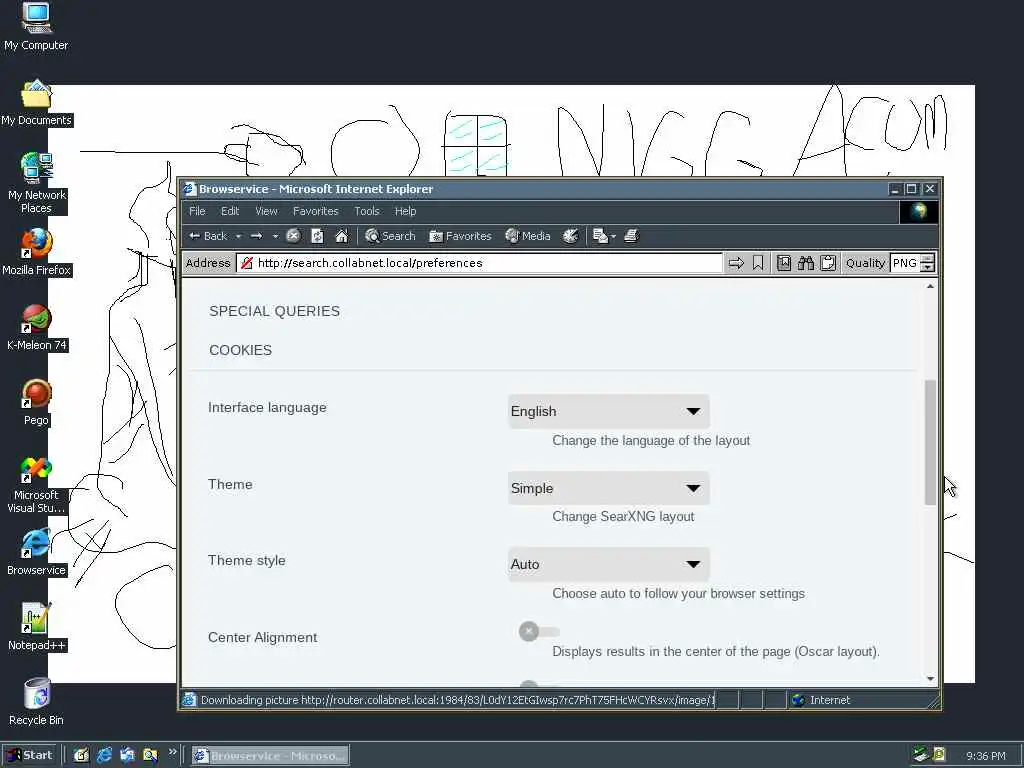Click the bookmark icon beside address bar
The width and height of the screenshot is (1024, 768).
[758, 263]
